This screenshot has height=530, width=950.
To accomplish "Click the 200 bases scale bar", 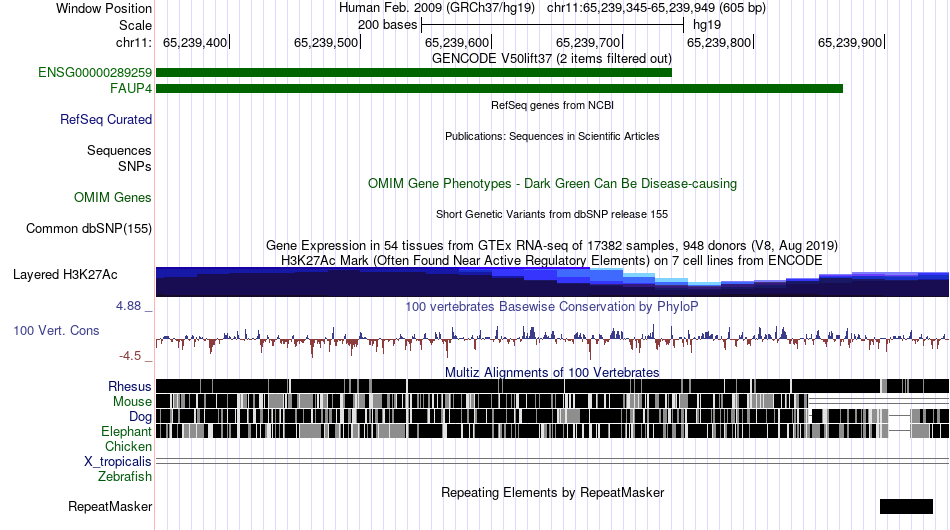I will coord(553,25).
